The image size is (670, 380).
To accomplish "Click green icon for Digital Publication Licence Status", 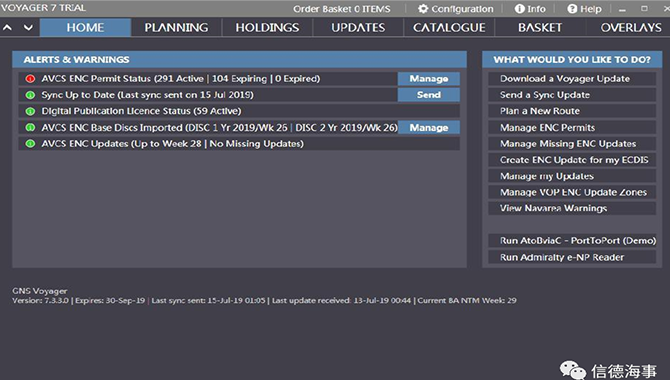I will pyautogui.click(x=30, y=111).
